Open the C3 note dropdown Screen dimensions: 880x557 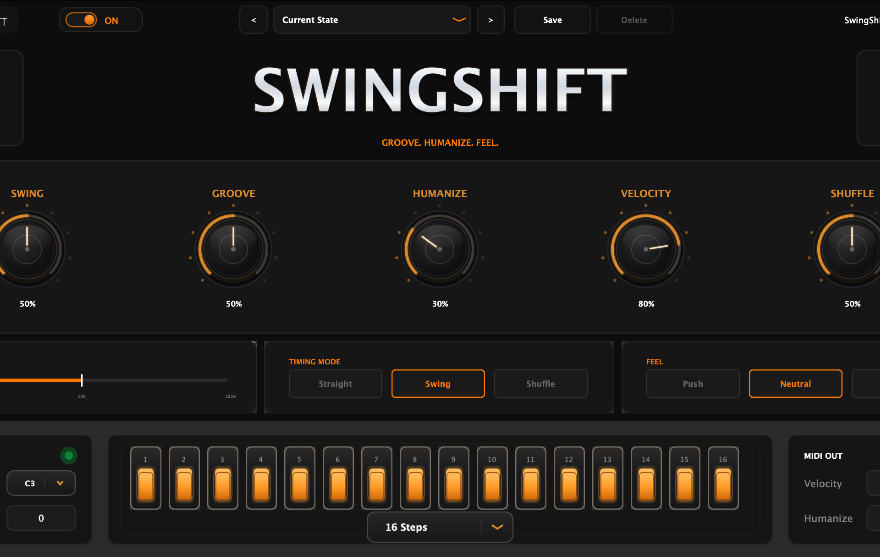click(x=41, y=483)
